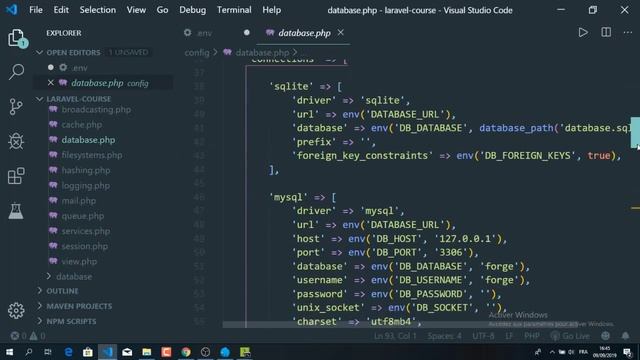Launch Microsoft Edge from the taskbar
The width and height of the screenshot is (640, 360).
coord(68,352)
